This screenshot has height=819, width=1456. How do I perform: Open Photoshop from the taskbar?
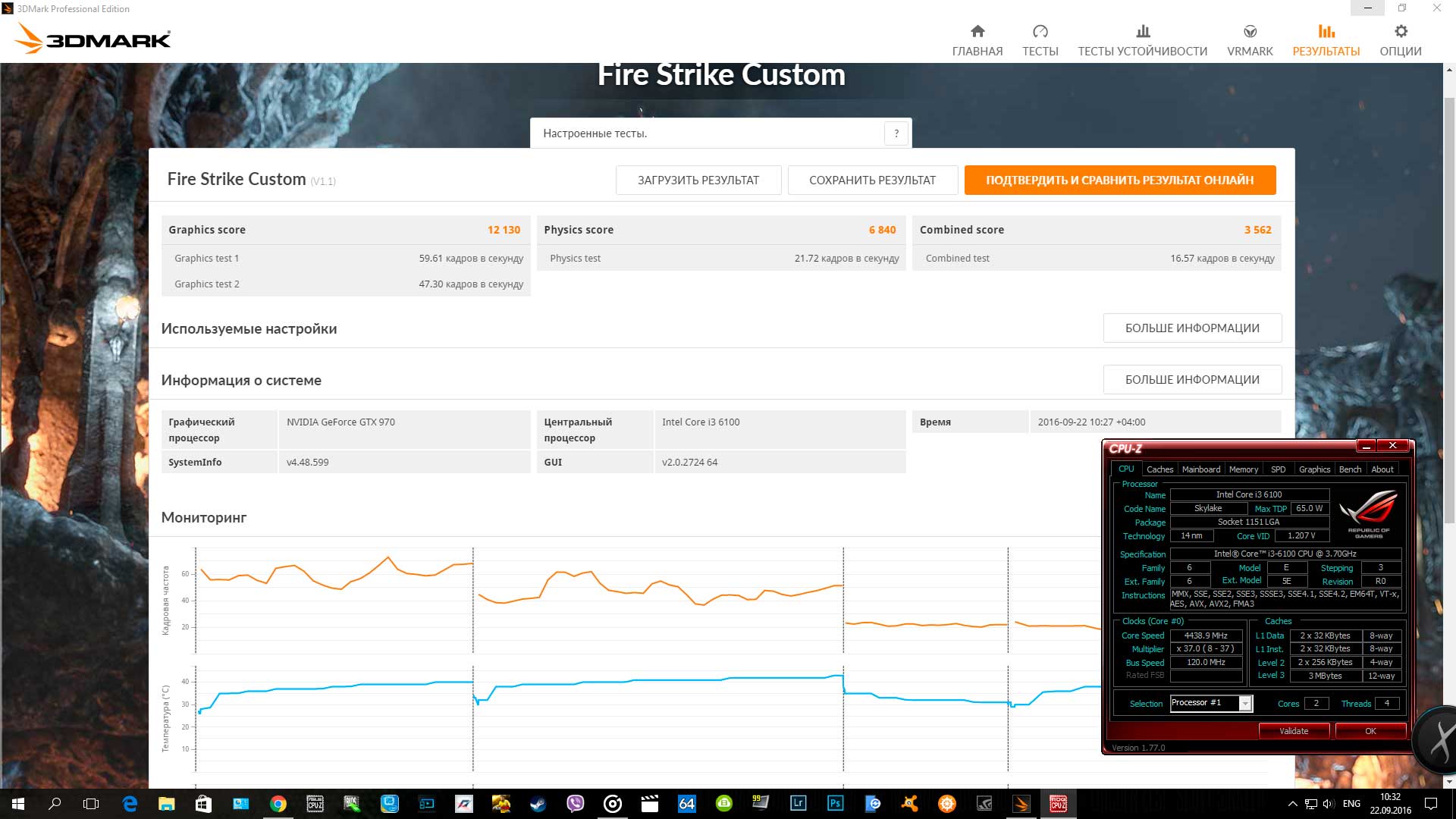coord(835,804)
